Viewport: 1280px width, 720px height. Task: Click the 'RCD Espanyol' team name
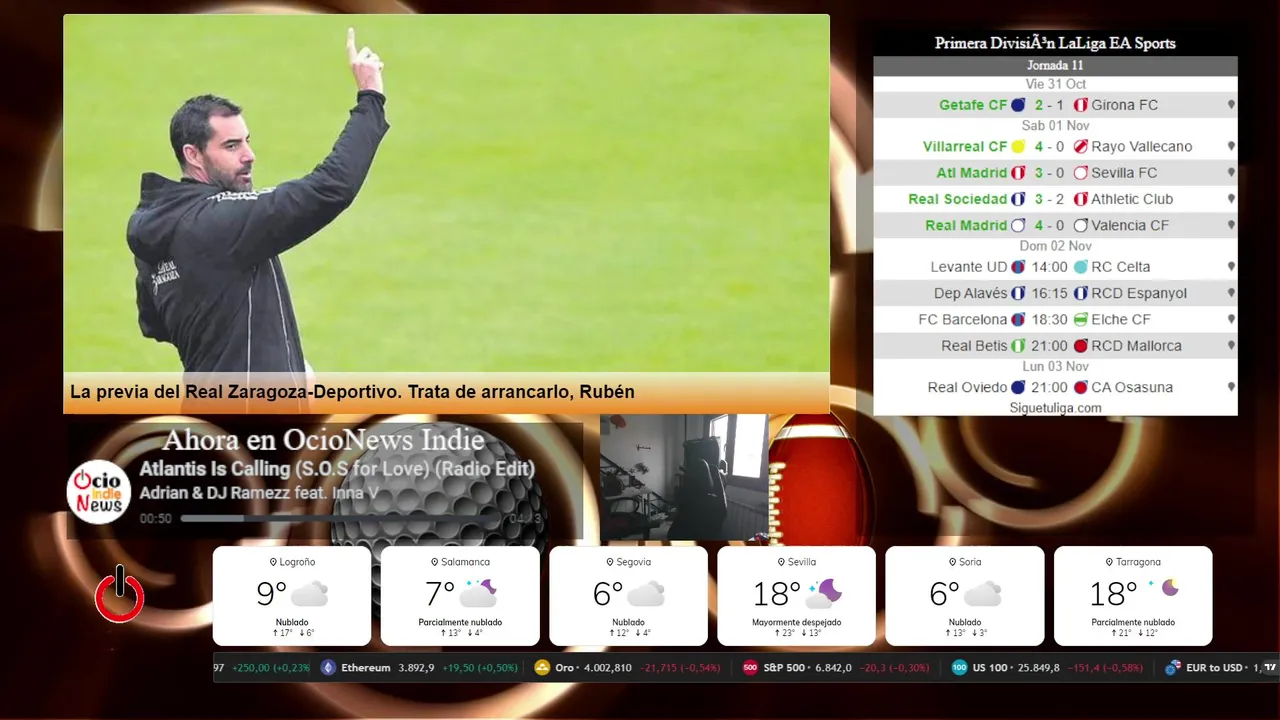pyautogui.click(x=1139, y=293)
